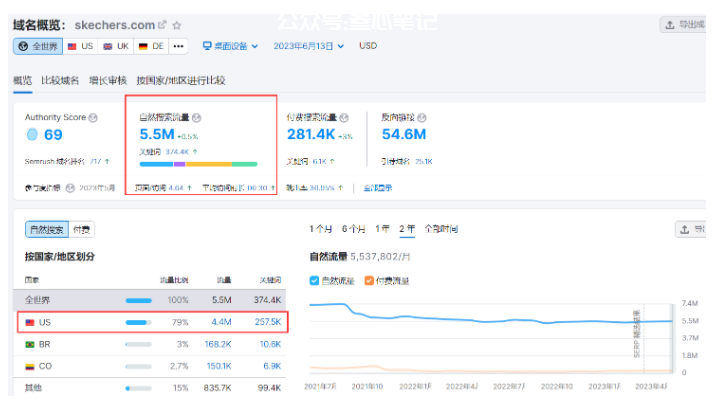This screenshot has width=714, height=407.
Task: Select the 自然搜索 organic toggle
Action: tap(47, 229)
